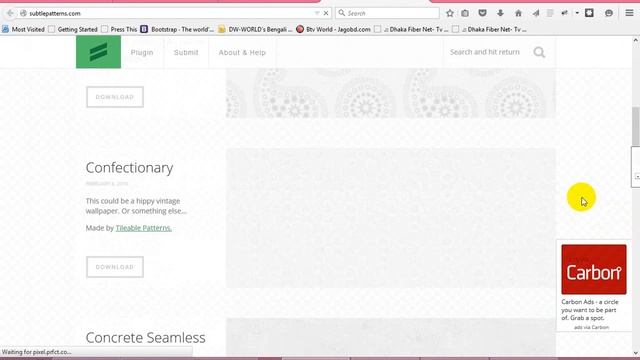Open the Bootstrap bookmark
The image size is (640, 360).
177,29
